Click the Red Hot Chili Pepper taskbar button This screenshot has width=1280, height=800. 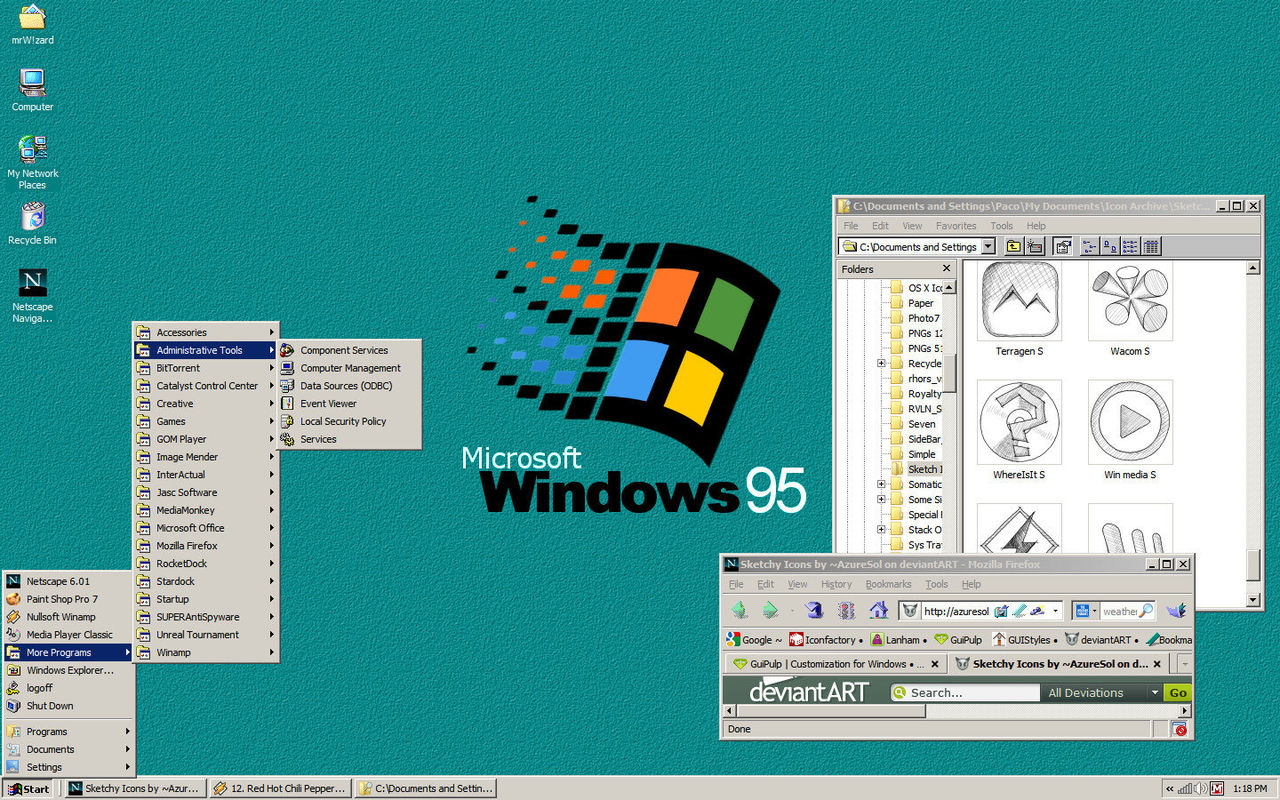click(x=281, y=789)
